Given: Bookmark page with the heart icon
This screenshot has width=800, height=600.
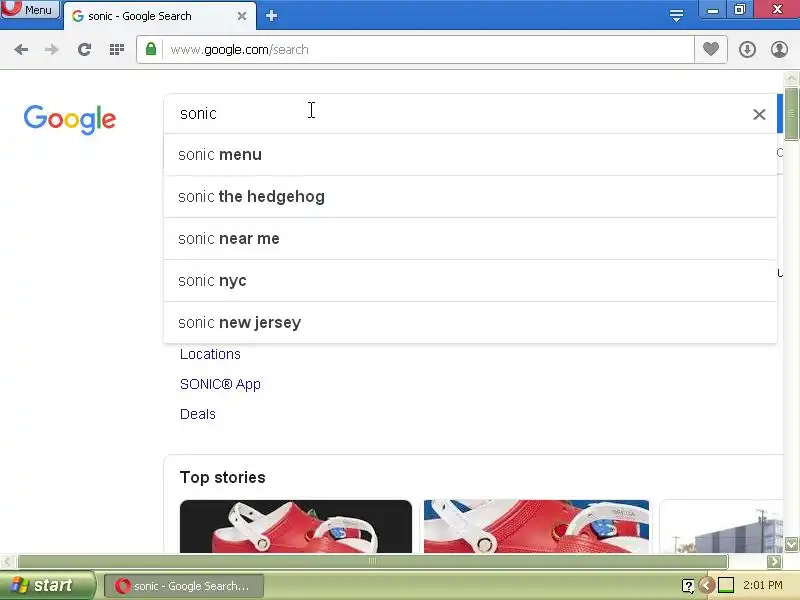Looking at the screenshot, I should click(x=711, y=49).
